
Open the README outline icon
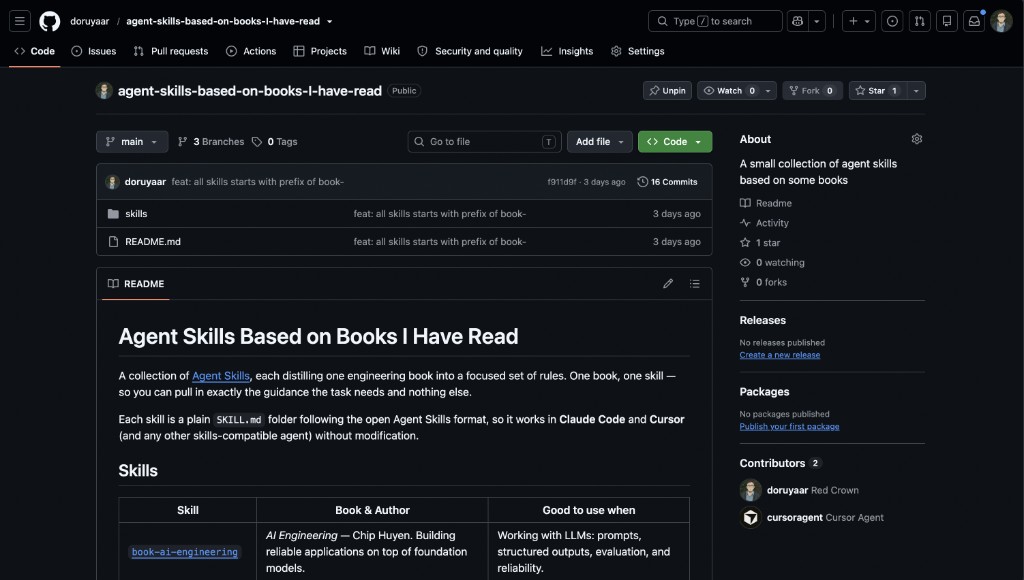[x=694, y=283]
